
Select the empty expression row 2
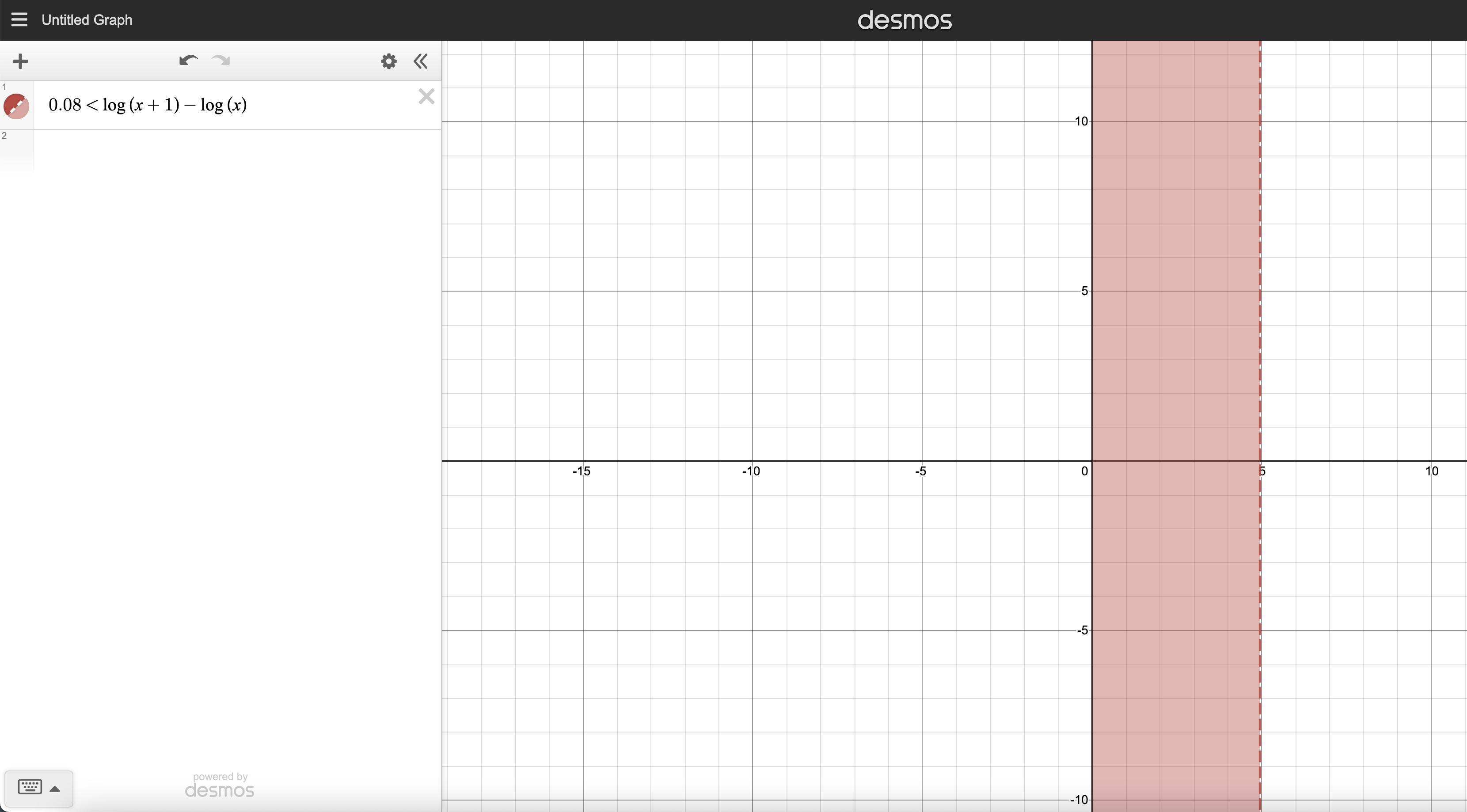[x=228, y=150]
